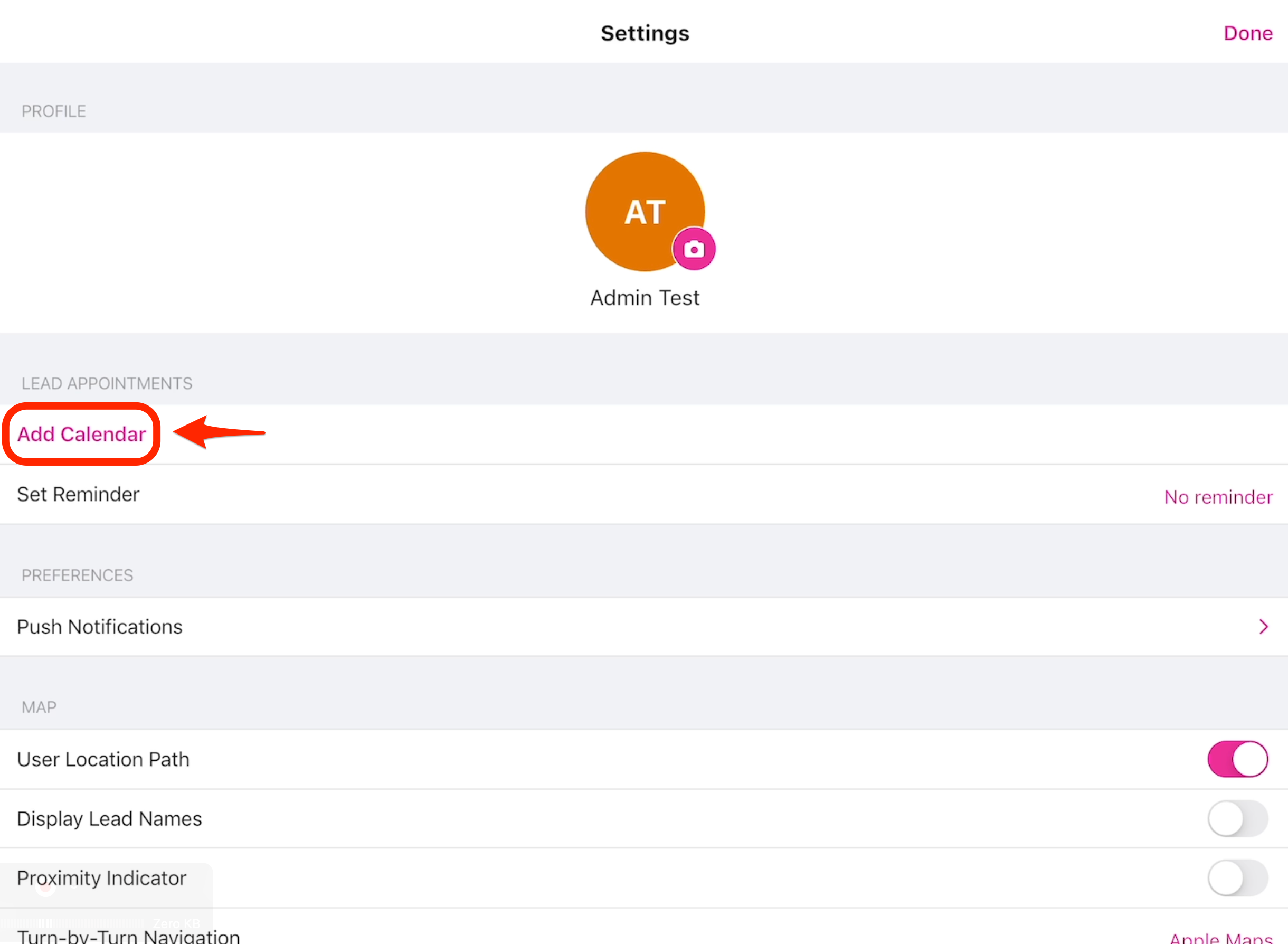The width and height of the screenshot is (1288, 944).
Task: Change the Apple Maps navigation choice
Action: pos(1220,937)
